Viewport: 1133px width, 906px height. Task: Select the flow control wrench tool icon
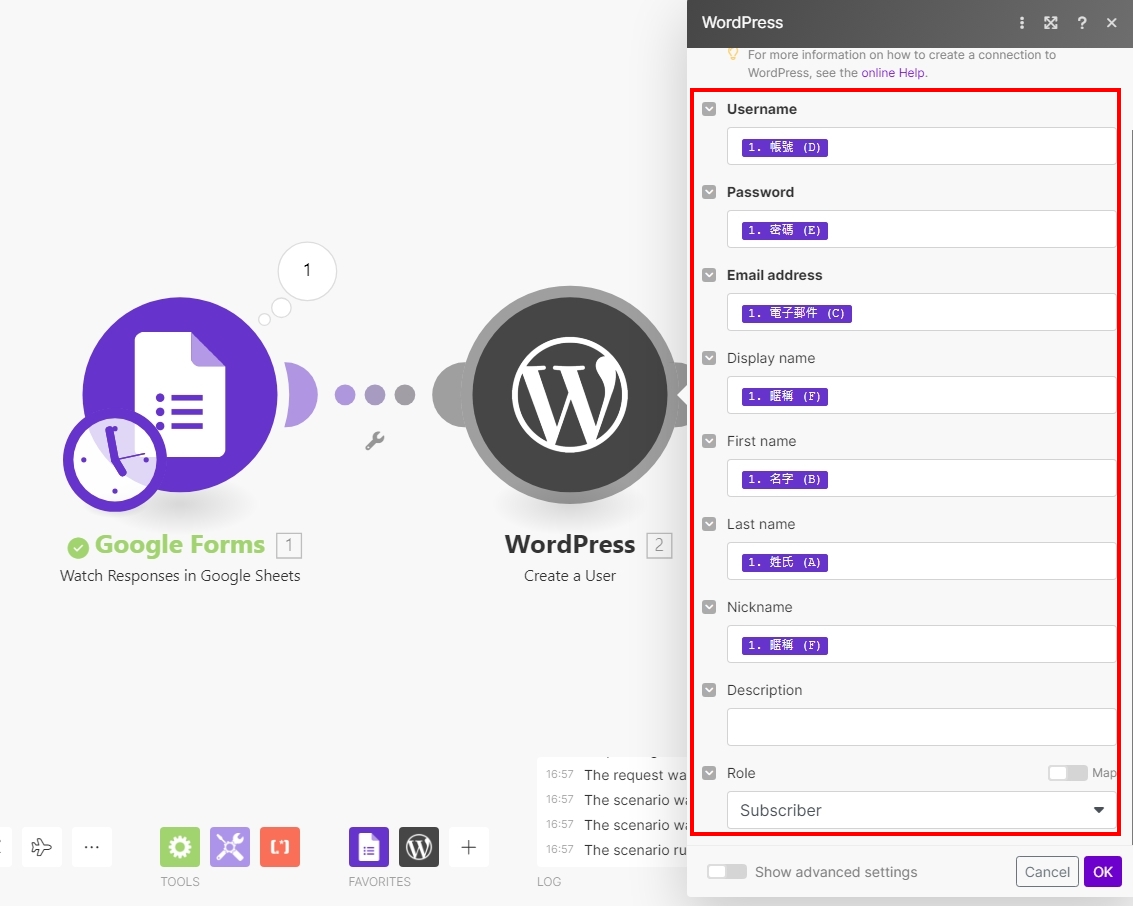230,847
